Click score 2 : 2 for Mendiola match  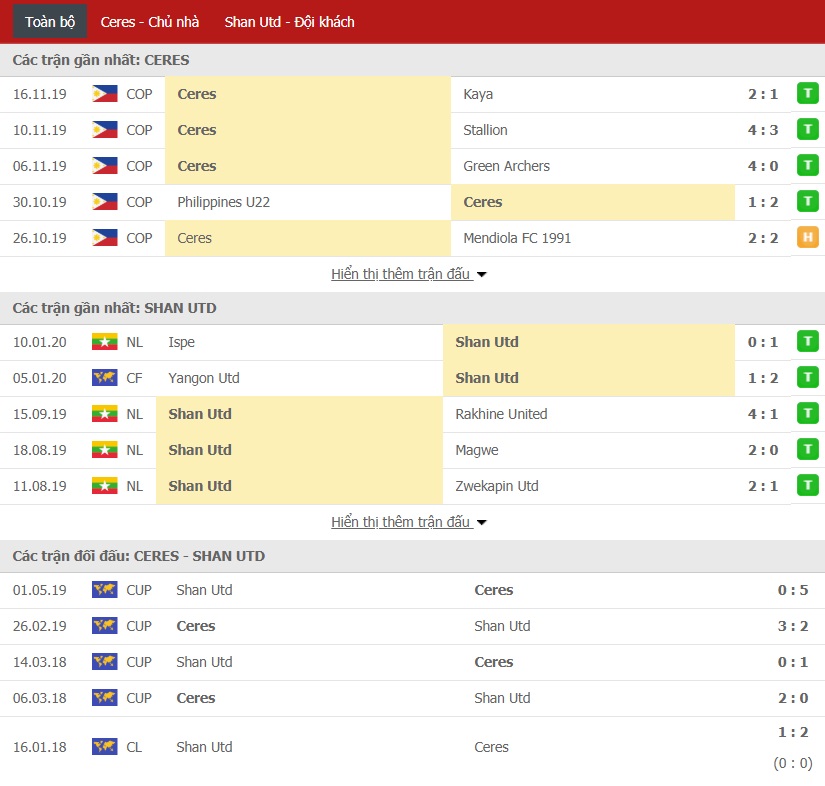click(763, 238)
